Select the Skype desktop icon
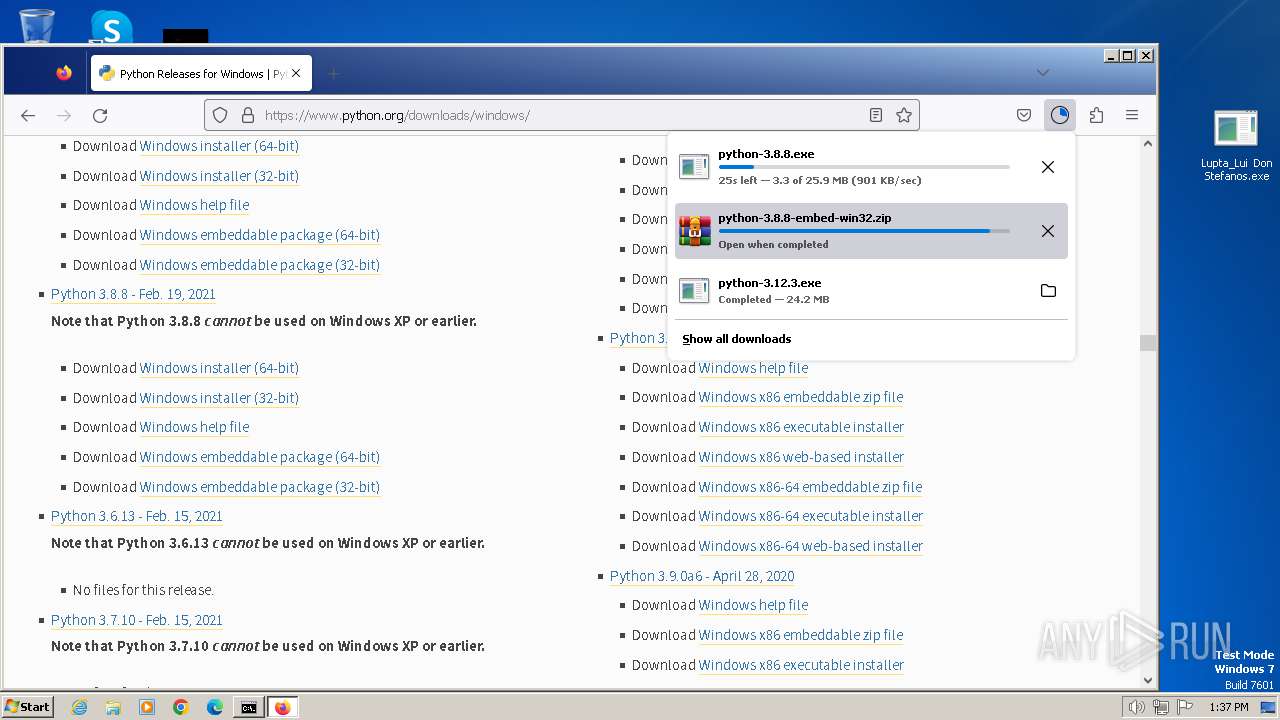 point(110,27)
